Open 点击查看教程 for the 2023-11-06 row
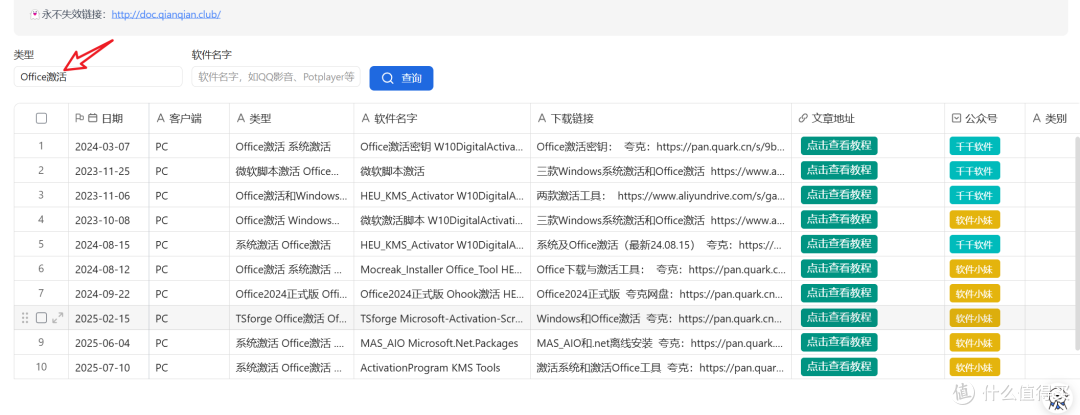The image size is (1080, 415). click(x=839, y=195)
